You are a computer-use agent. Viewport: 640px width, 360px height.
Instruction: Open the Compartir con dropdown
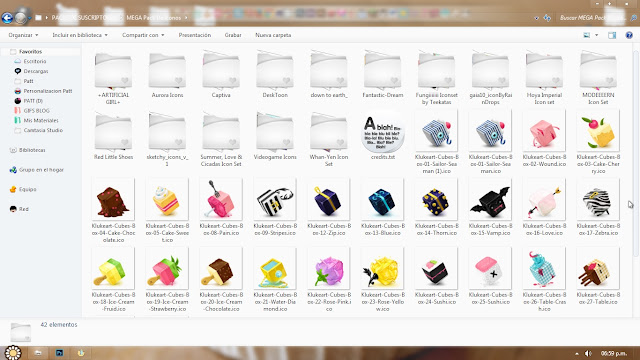click(143, 35)
